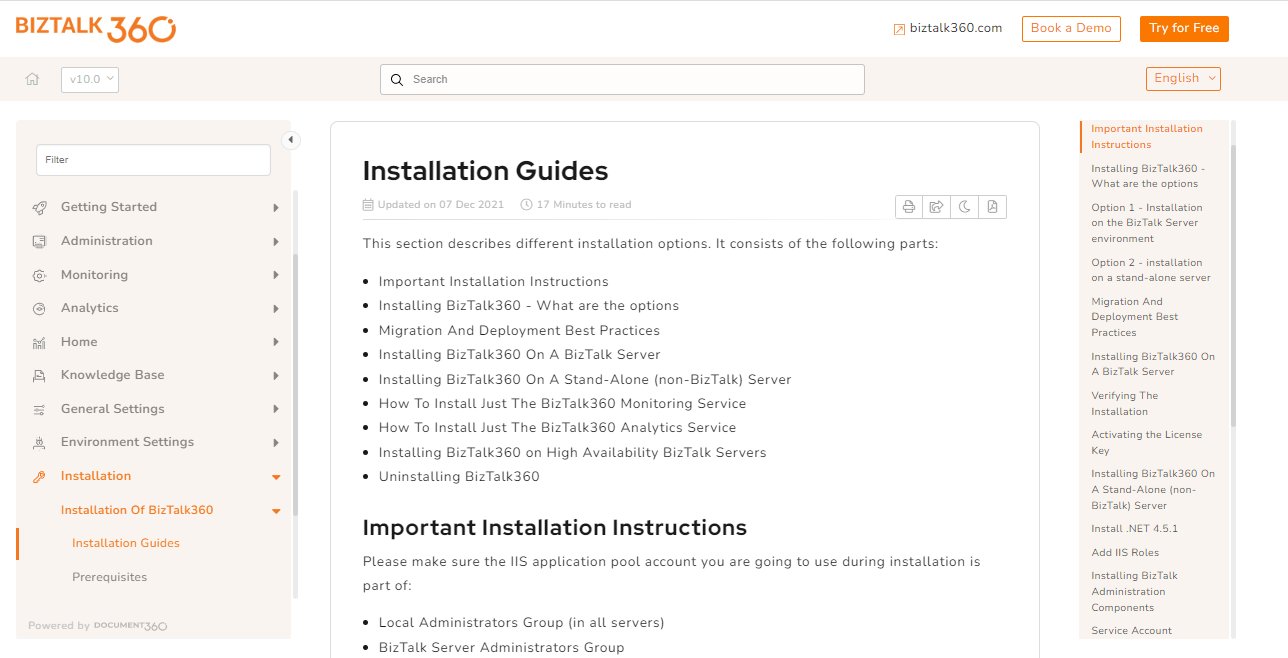1288x658 pixels.
Task: Click the sidebar Filter input field
Action: click(x=153, y=160)
